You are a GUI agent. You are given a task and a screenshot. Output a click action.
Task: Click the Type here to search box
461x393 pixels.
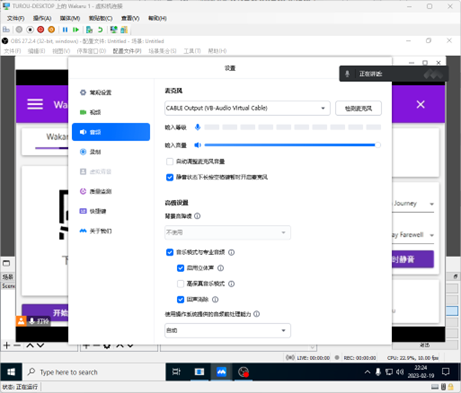coord(94,372)
